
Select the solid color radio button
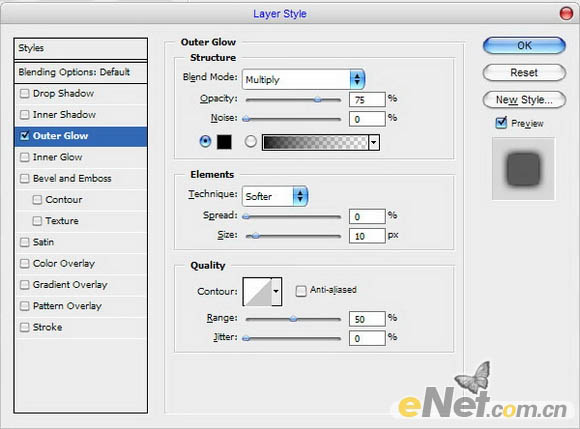pyautogui.click(x=205, y=142)
